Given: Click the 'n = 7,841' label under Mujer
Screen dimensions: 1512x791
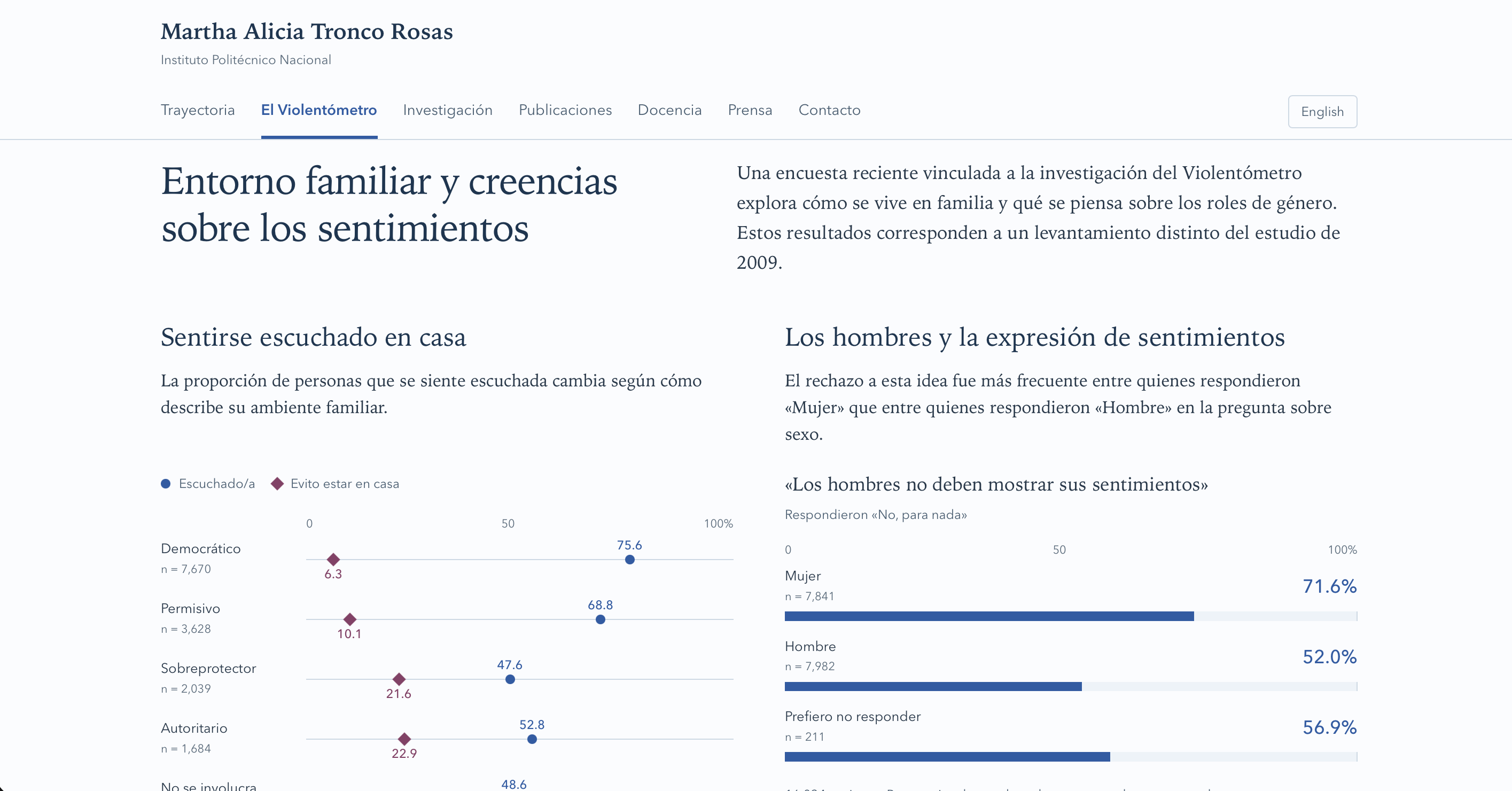Looking at the screenshot, I should 809,596.
